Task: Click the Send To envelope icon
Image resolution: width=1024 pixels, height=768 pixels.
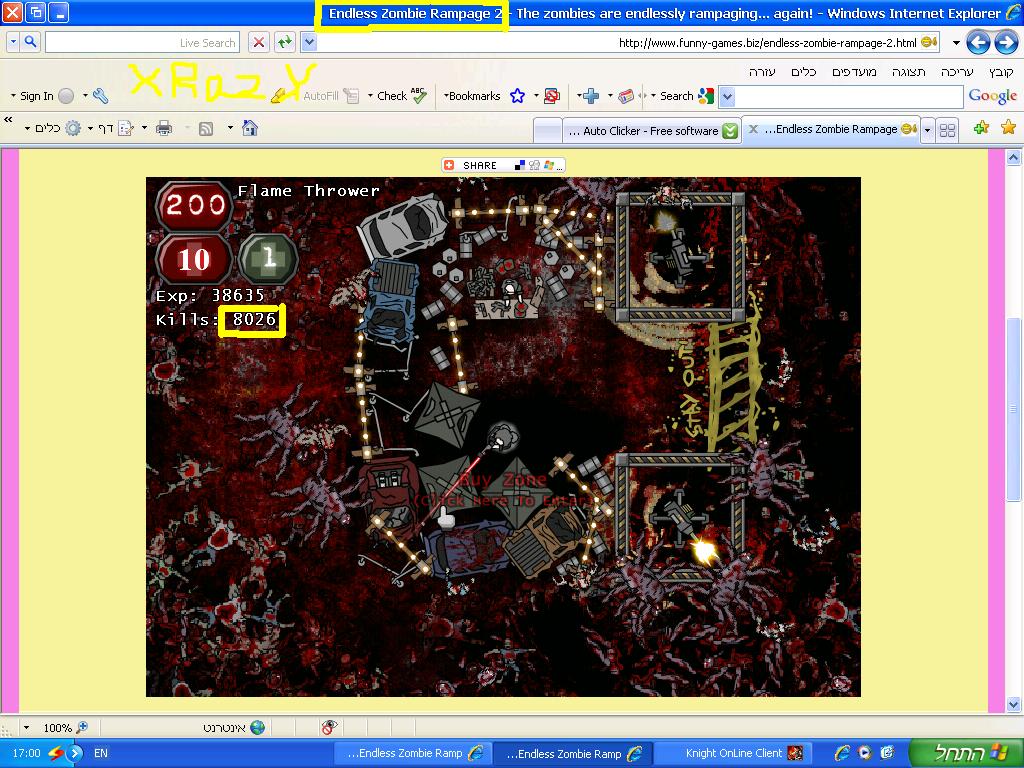Action: click(x=626, y=97)
